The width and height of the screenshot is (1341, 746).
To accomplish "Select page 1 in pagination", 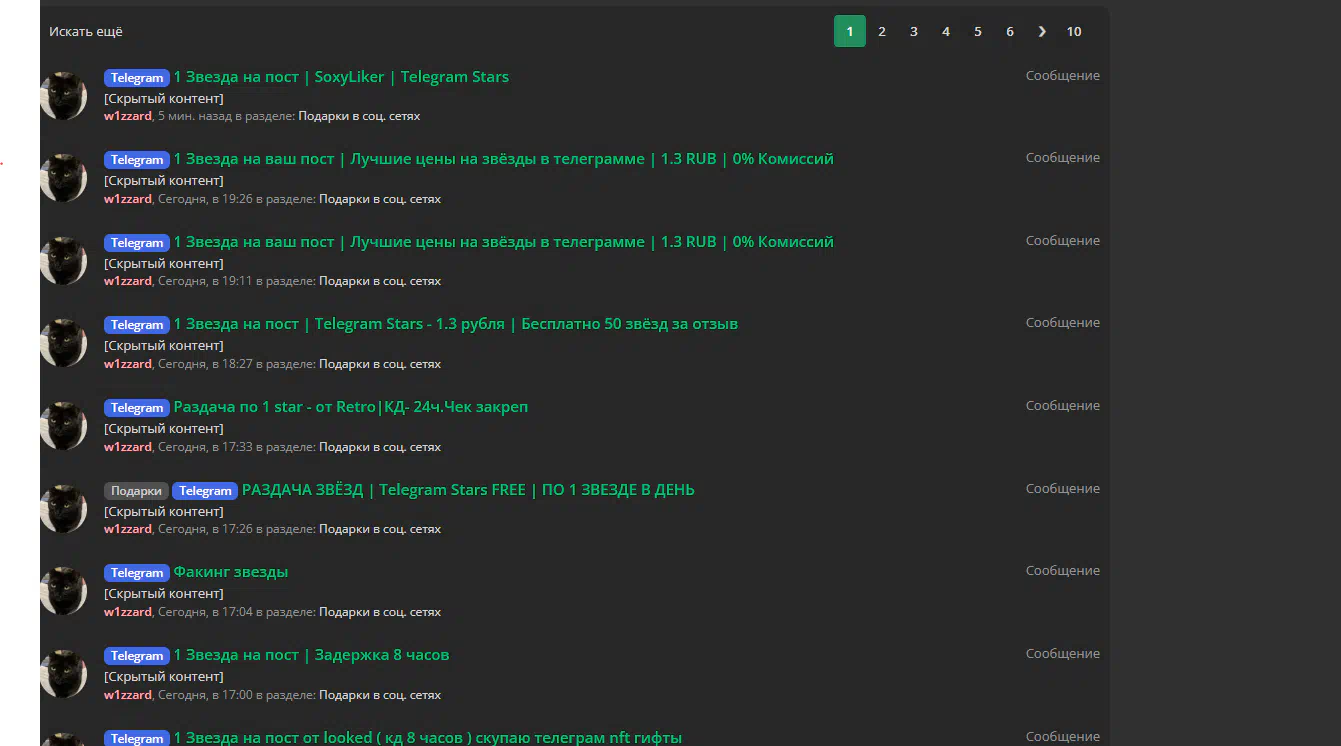I will 850,31.
